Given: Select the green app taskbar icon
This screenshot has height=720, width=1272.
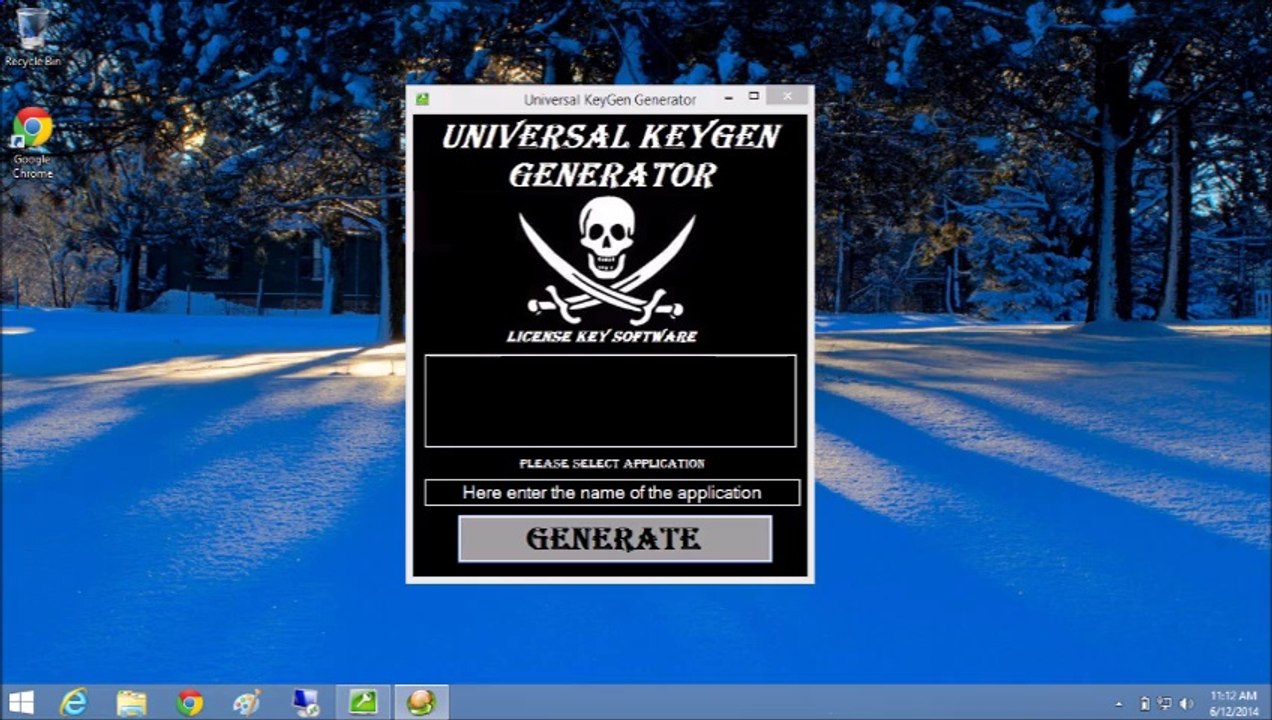Looking at the screenshot, I should (x=363, y=703).
